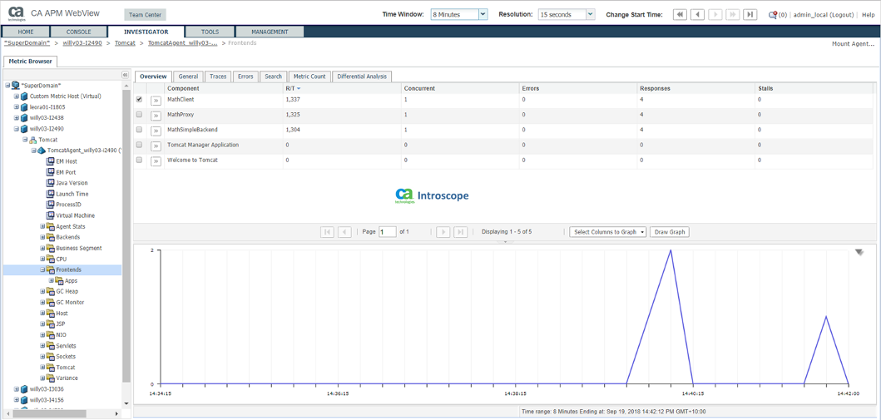The width and height of the screenshot is (881, 420).
Task: Step start time back one increment
Action: (697, 15)
